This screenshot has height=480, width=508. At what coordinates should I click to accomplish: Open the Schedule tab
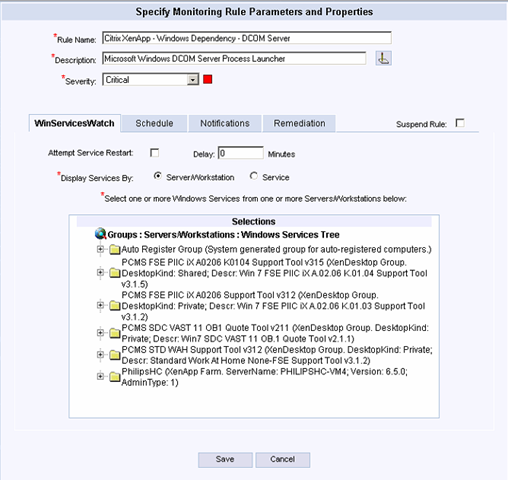[154, 123]
